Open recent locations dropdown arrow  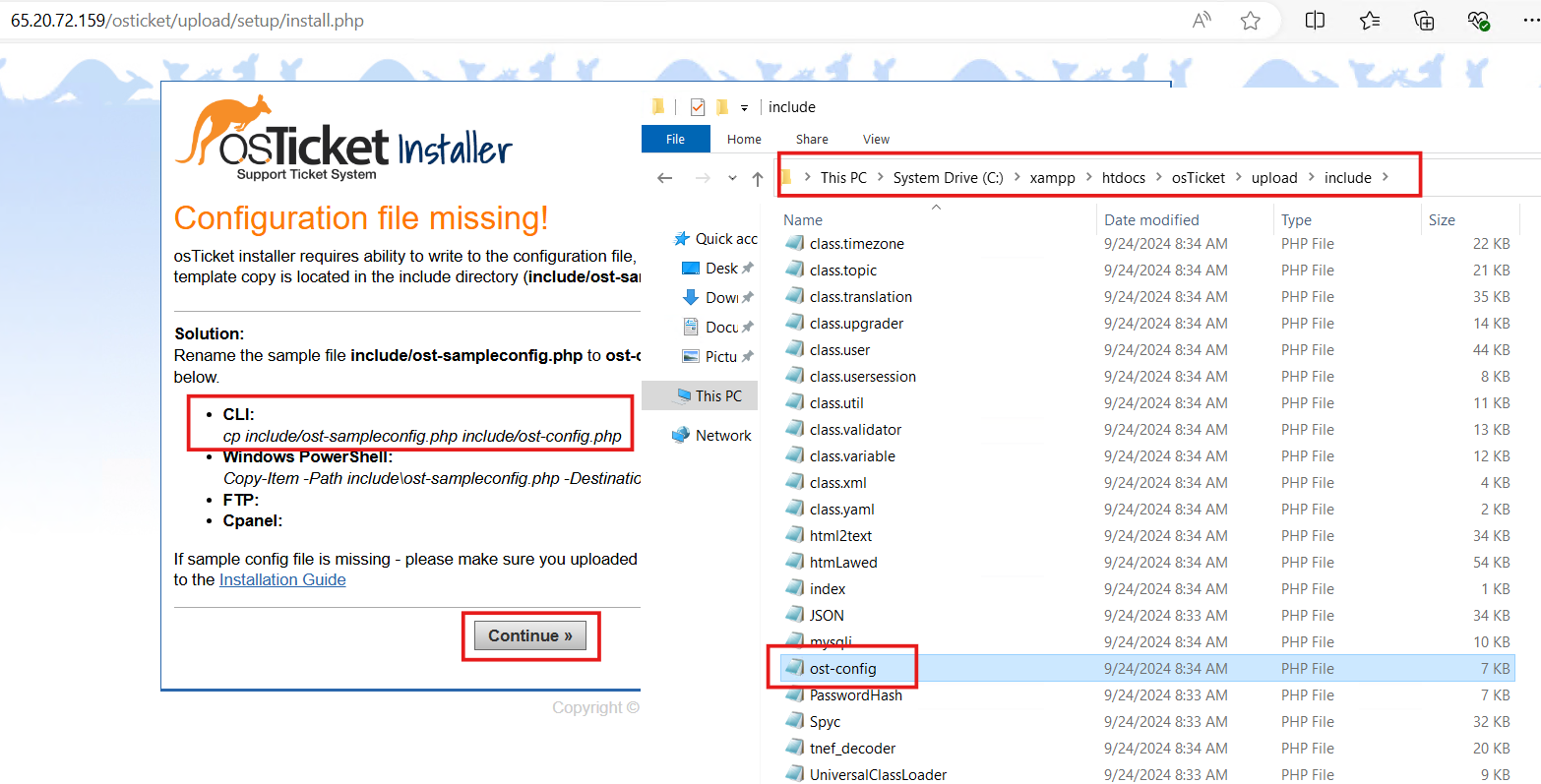732,178
